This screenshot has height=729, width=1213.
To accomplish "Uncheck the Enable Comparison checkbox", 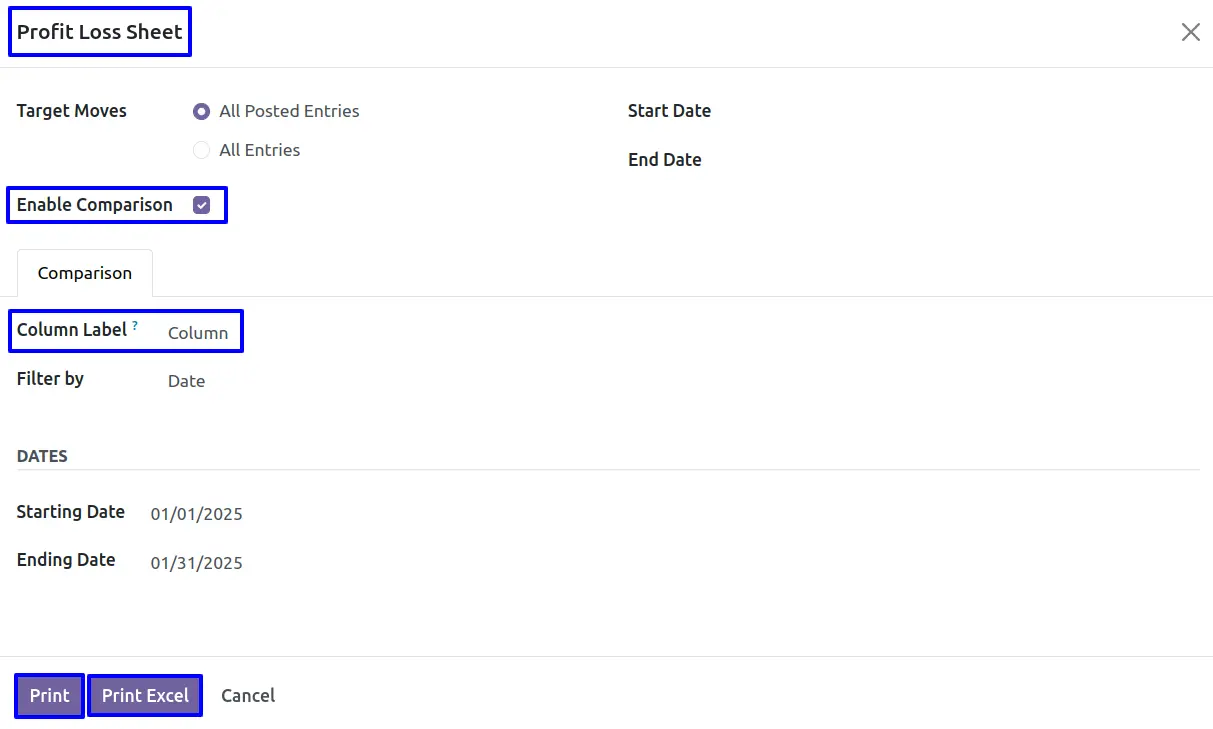I will [202, 205].
